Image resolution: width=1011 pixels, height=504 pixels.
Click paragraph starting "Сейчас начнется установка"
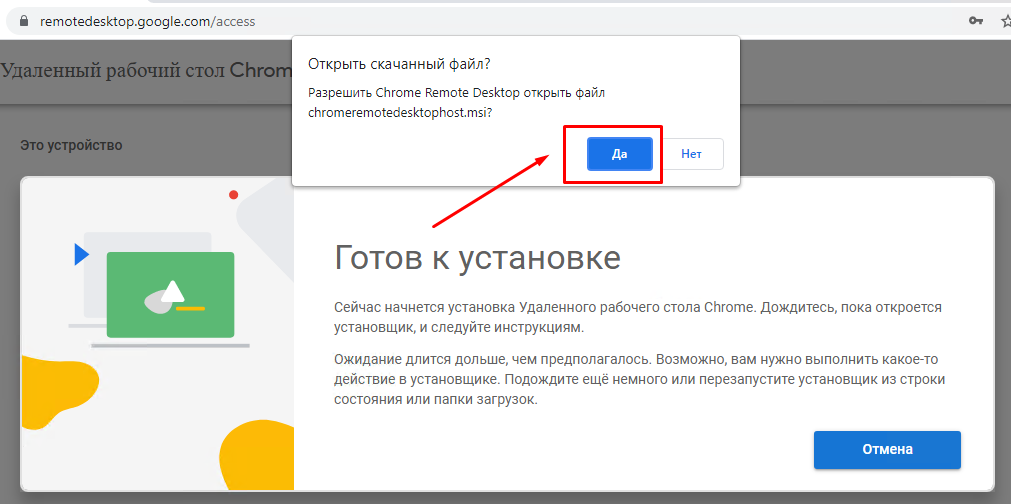[x=637, y=317]
